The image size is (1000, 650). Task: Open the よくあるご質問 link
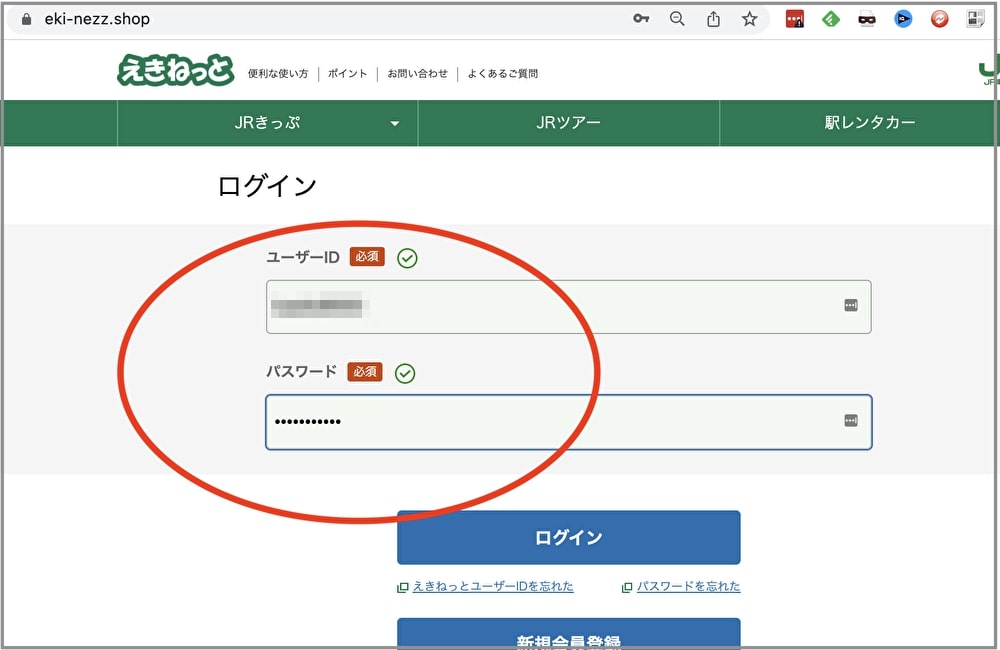502,74
